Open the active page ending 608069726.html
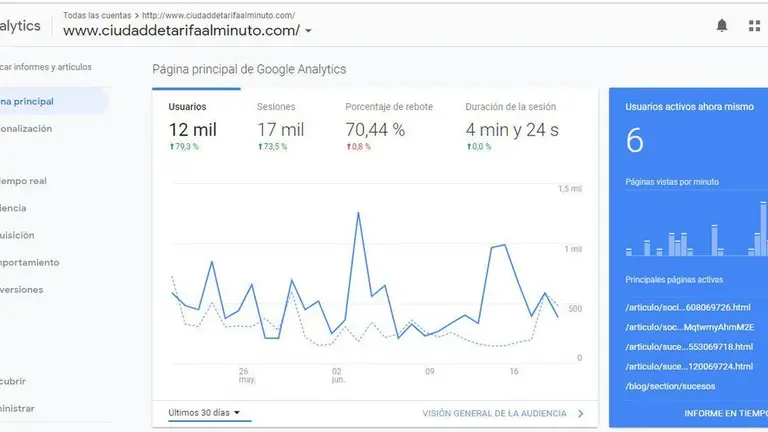Screen dimensions: 768x432 [688, 308]
